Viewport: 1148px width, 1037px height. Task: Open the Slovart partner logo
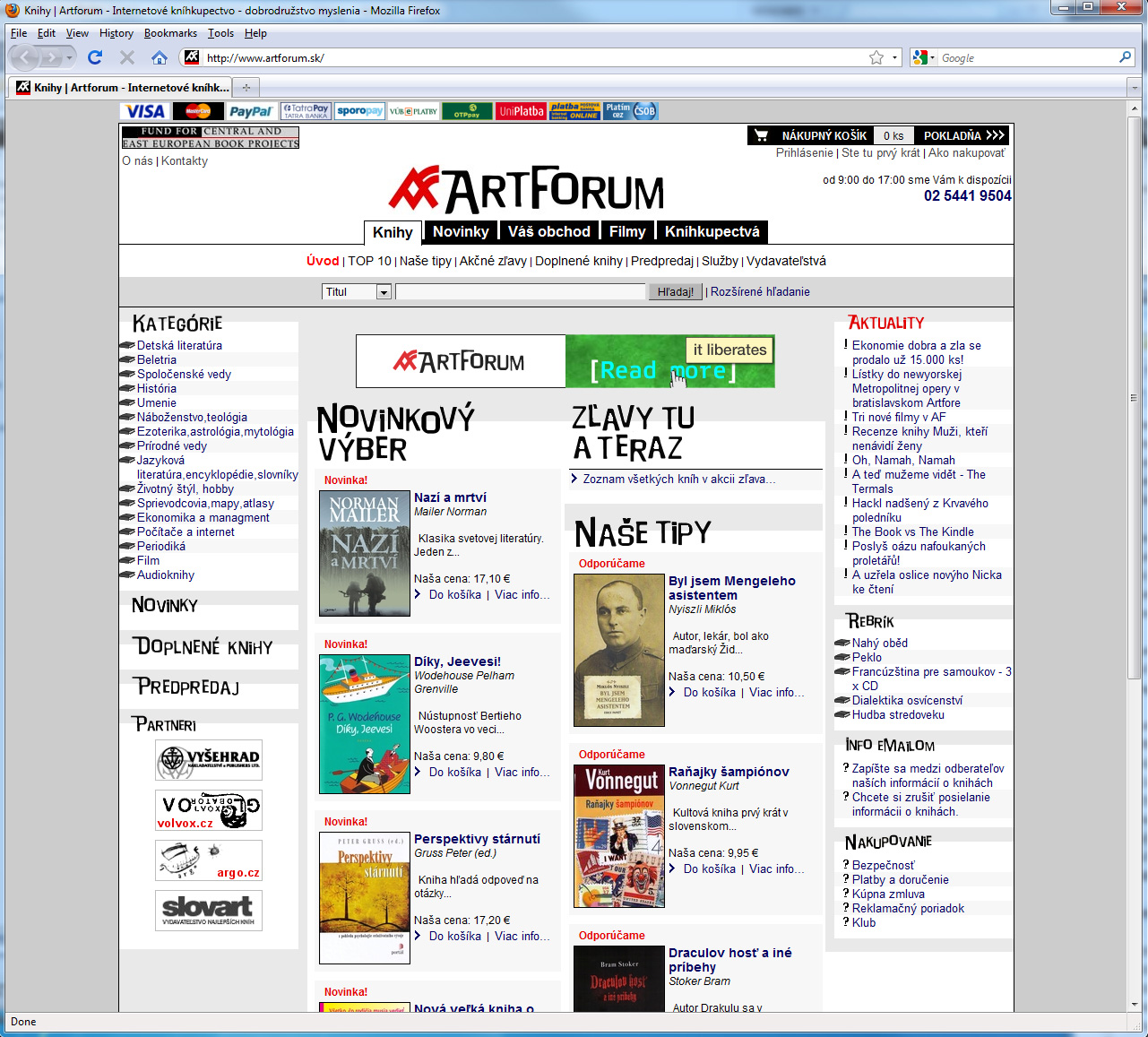tap(209, 911)
